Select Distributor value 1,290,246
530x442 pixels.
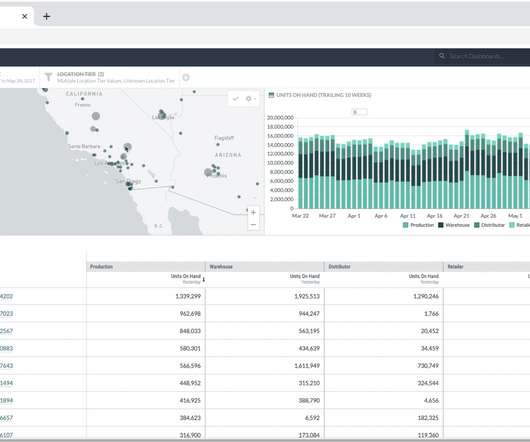pos(426,296)
